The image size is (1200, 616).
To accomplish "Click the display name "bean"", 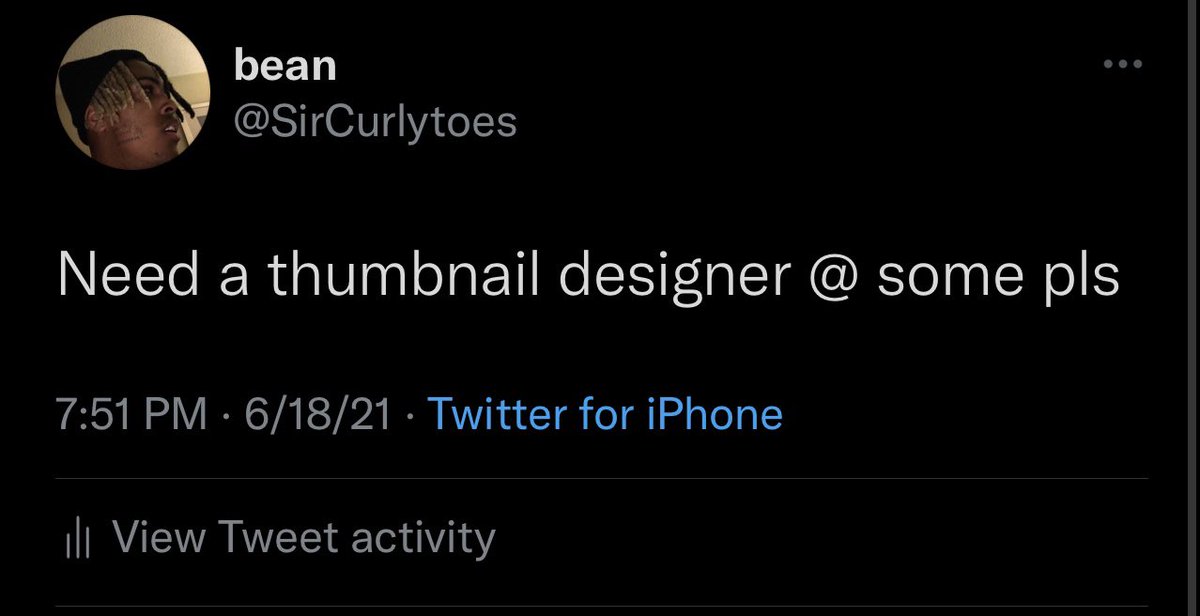I will (x=285, y=67).
